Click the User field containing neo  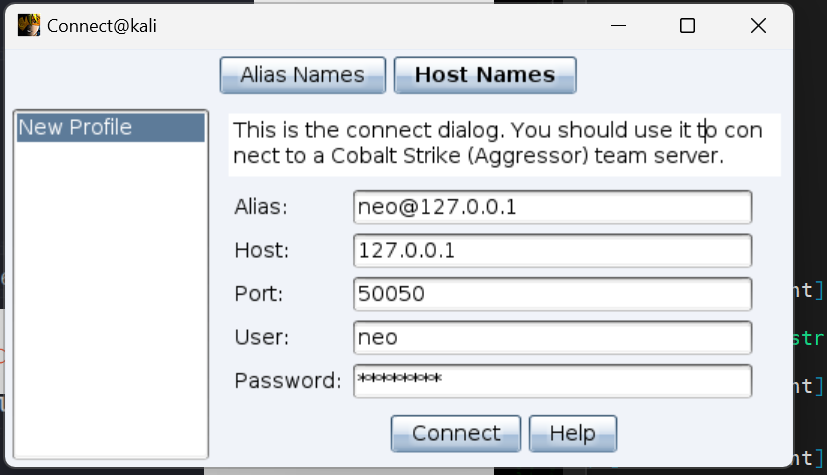551,337
